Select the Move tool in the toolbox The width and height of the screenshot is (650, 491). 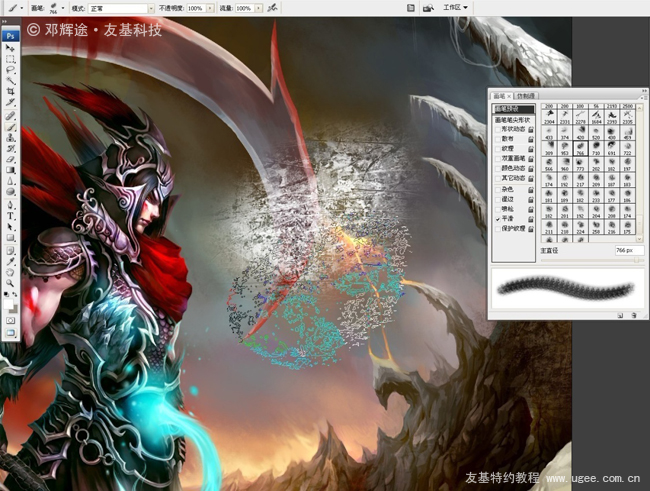click(10, 48)
